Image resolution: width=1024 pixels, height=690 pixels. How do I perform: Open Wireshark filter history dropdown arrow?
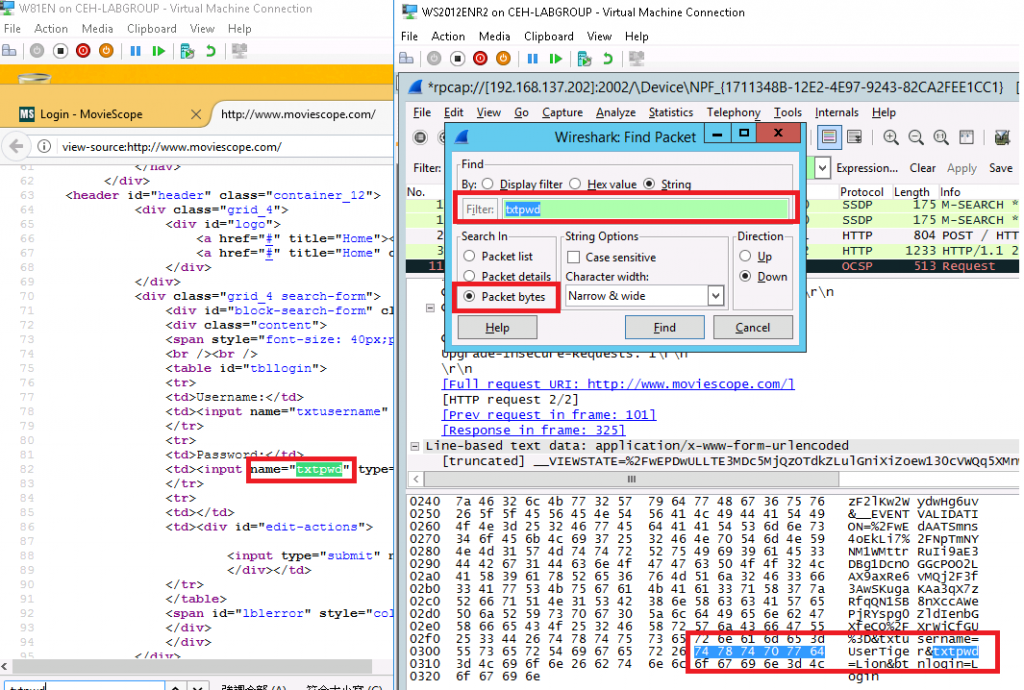click(x=822, y=168)
